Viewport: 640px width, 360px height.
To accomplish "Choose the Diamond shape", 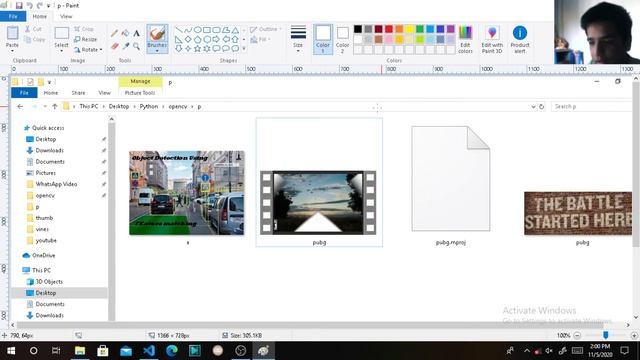I will [188, 40].
